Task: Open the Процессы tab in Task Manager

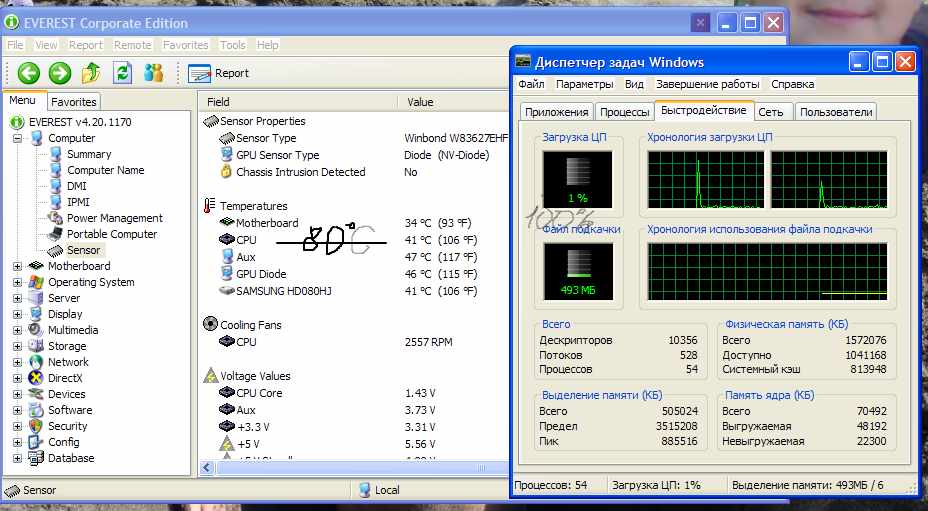Action: [625, 112]
